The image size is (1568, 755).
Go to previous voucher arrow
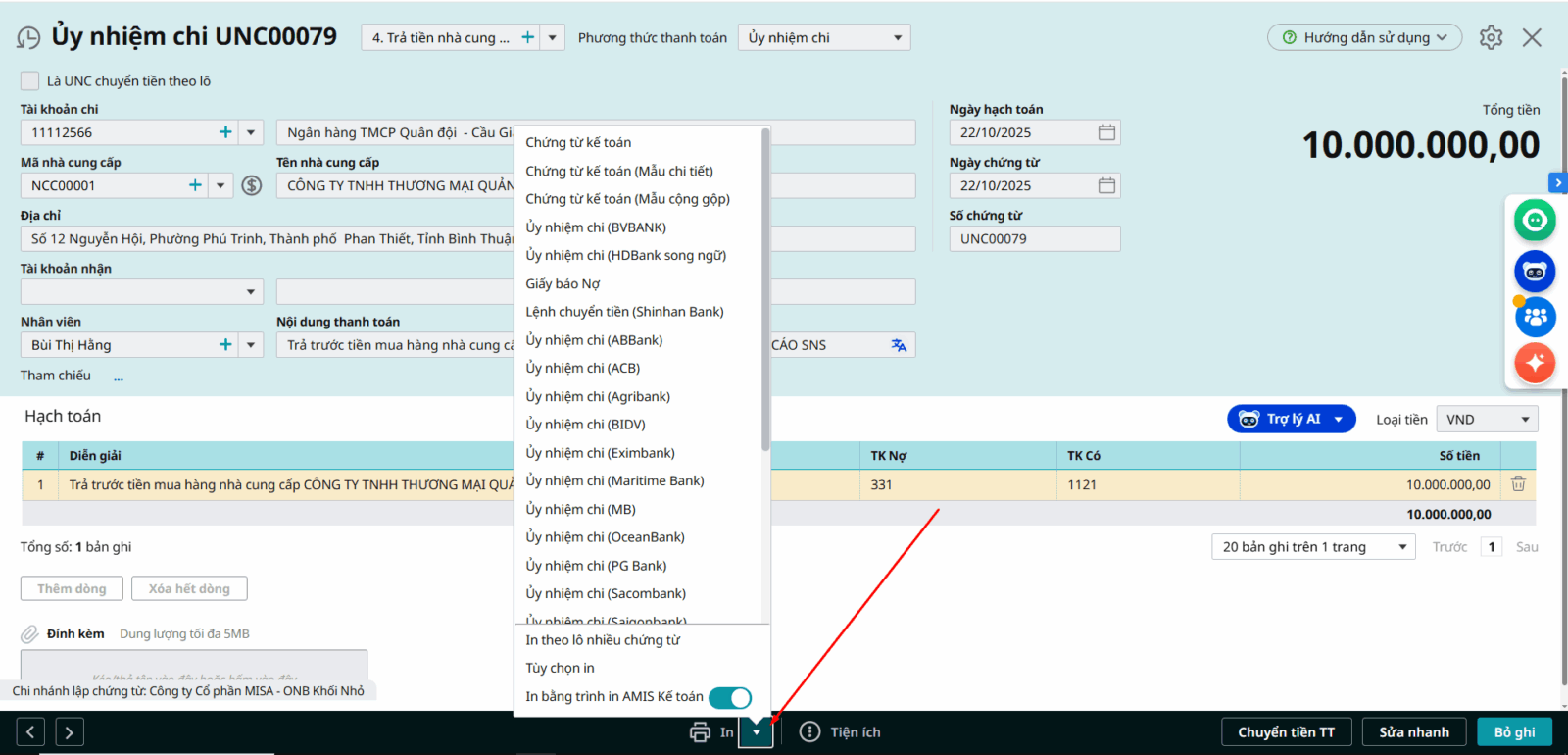30,732
